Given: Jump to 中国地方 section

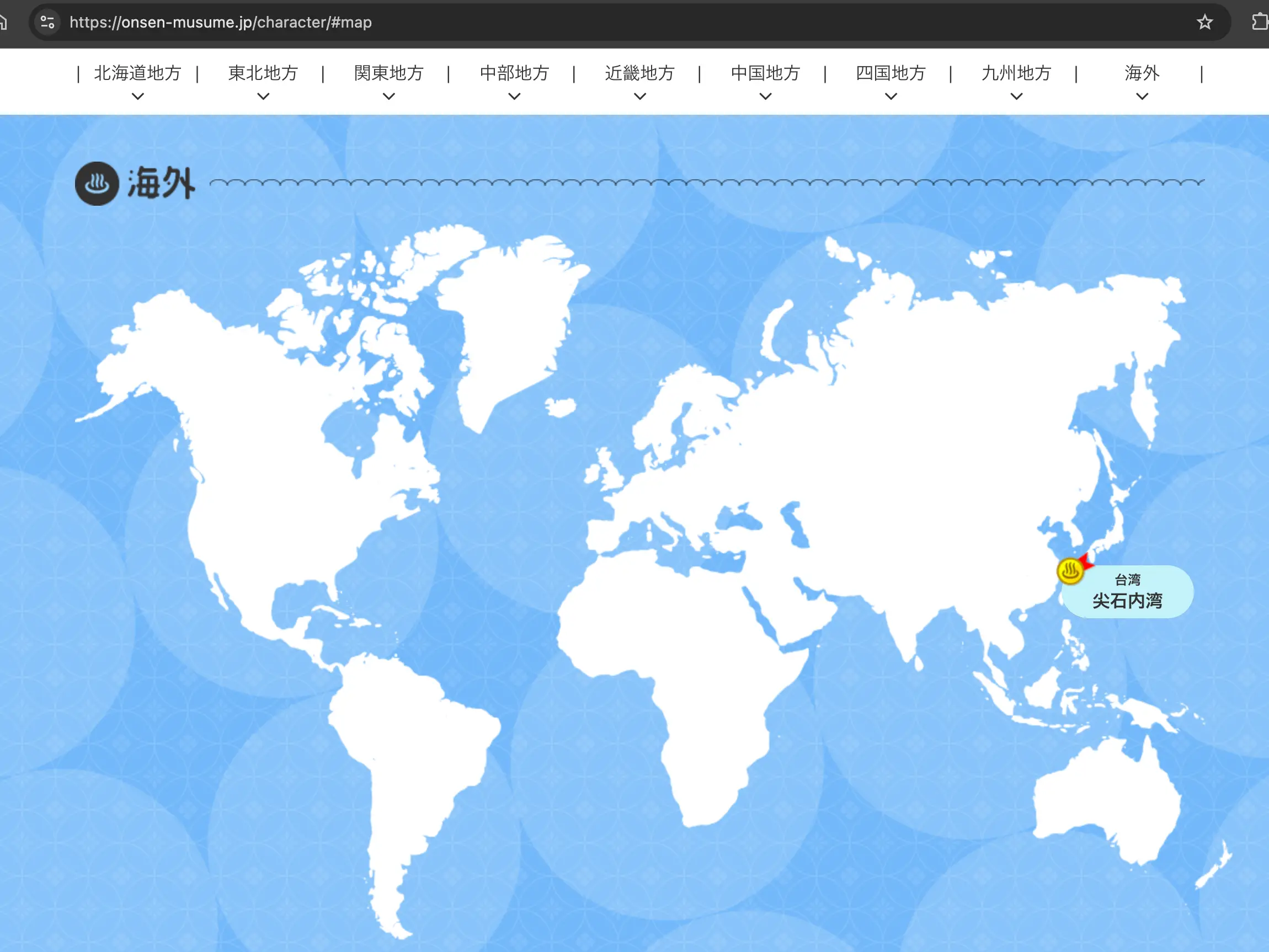Looking at the screenshot, I should point(765,73).
